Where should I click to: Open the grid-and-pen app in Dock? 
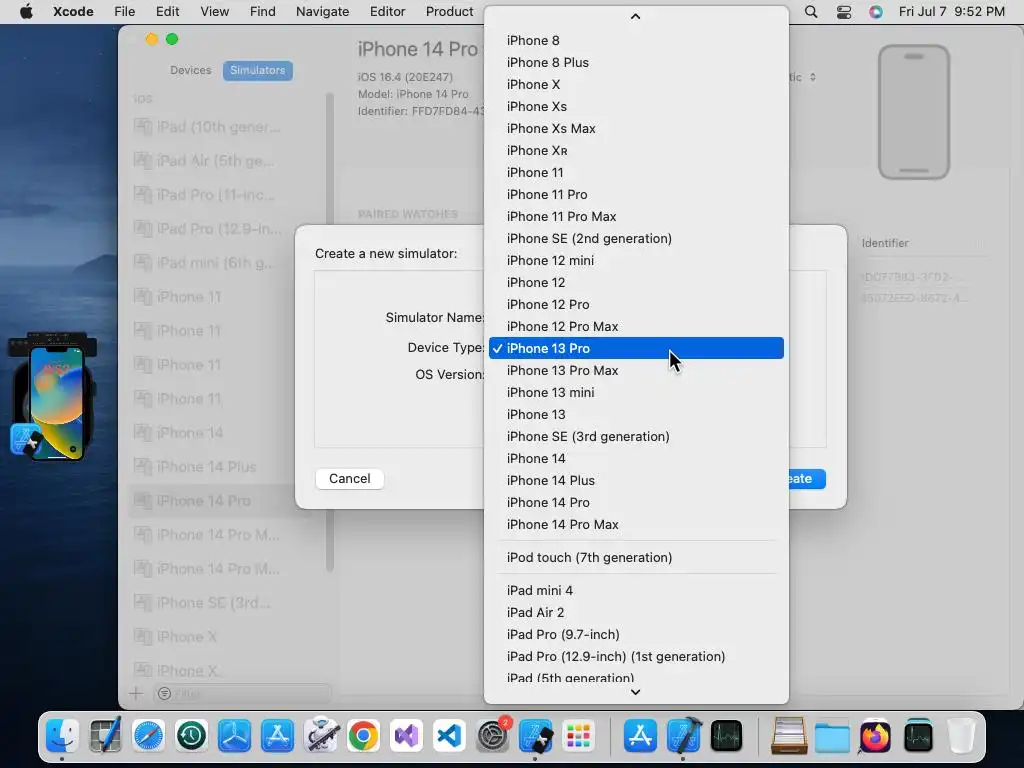(x=105, y=736)
